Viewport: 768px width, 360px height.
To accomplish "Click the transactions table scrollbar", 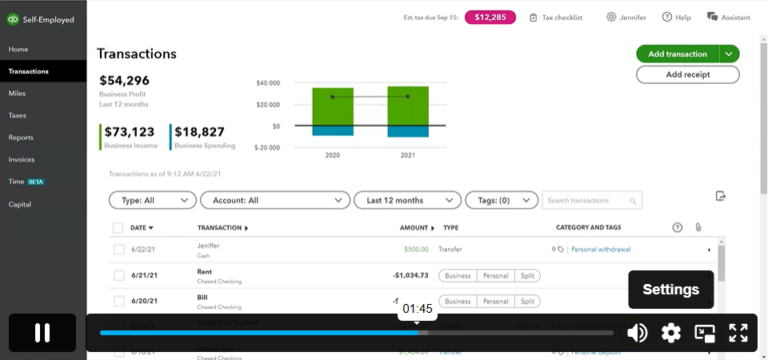I will [721, 264].
